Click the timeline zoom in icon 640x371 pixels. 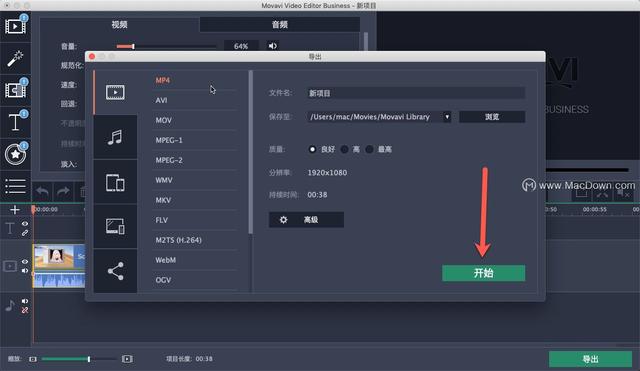pos(127,359)
